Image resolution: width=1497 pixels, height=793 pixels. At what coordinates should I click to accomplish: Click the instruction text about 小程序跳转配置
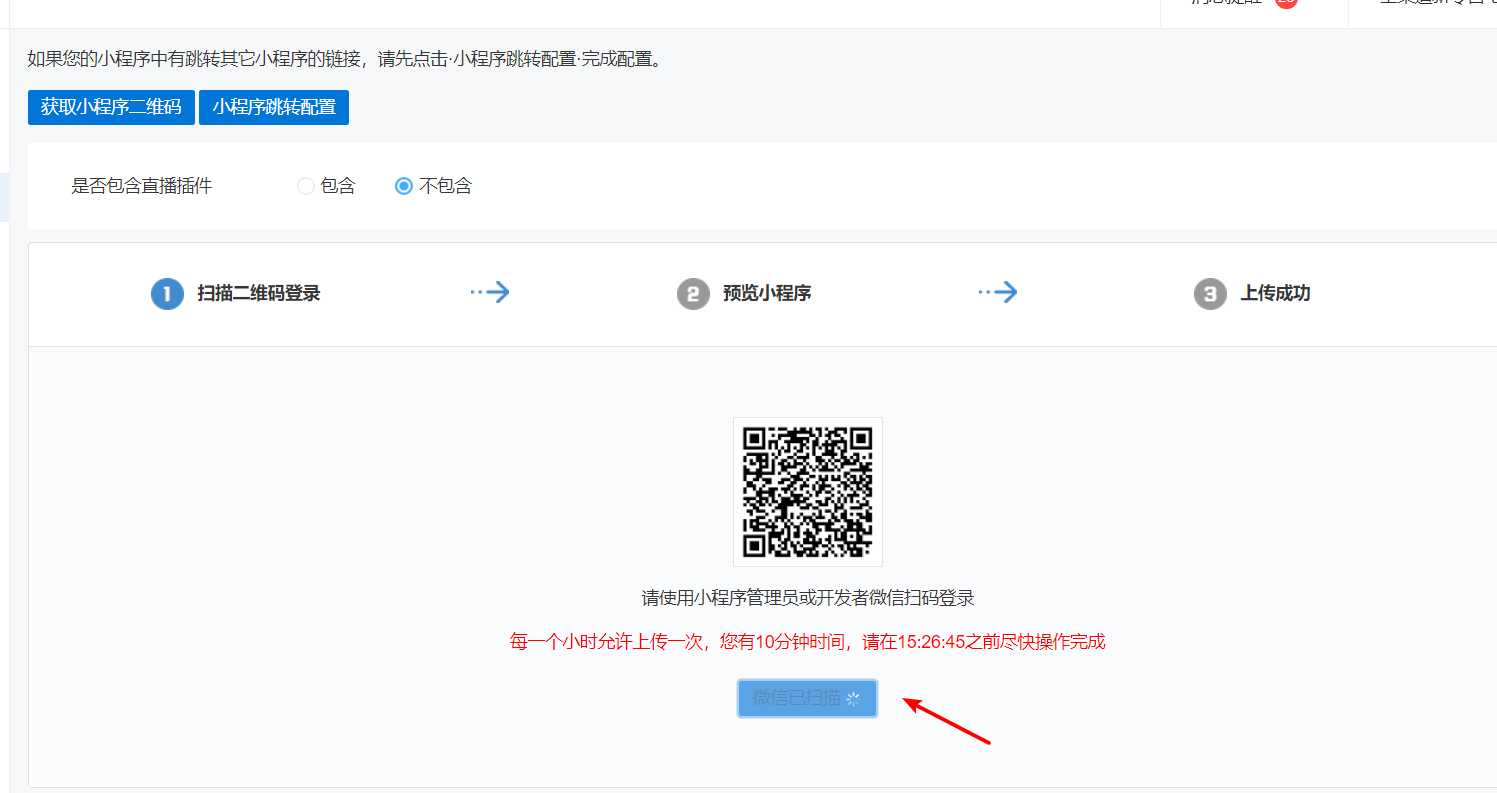pyautogui.click(x=345, y=59)
